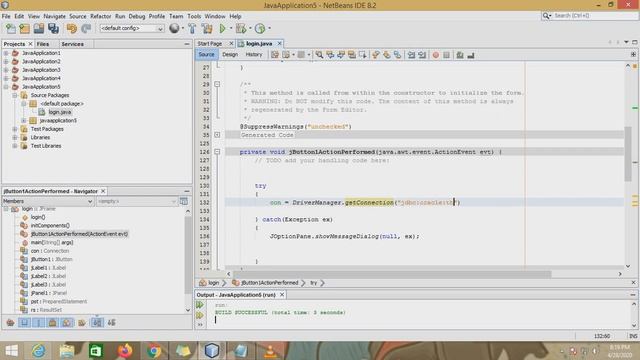Open Internet Explorer from the taskbar
640x360 pixels.
[x=38, y=351]
